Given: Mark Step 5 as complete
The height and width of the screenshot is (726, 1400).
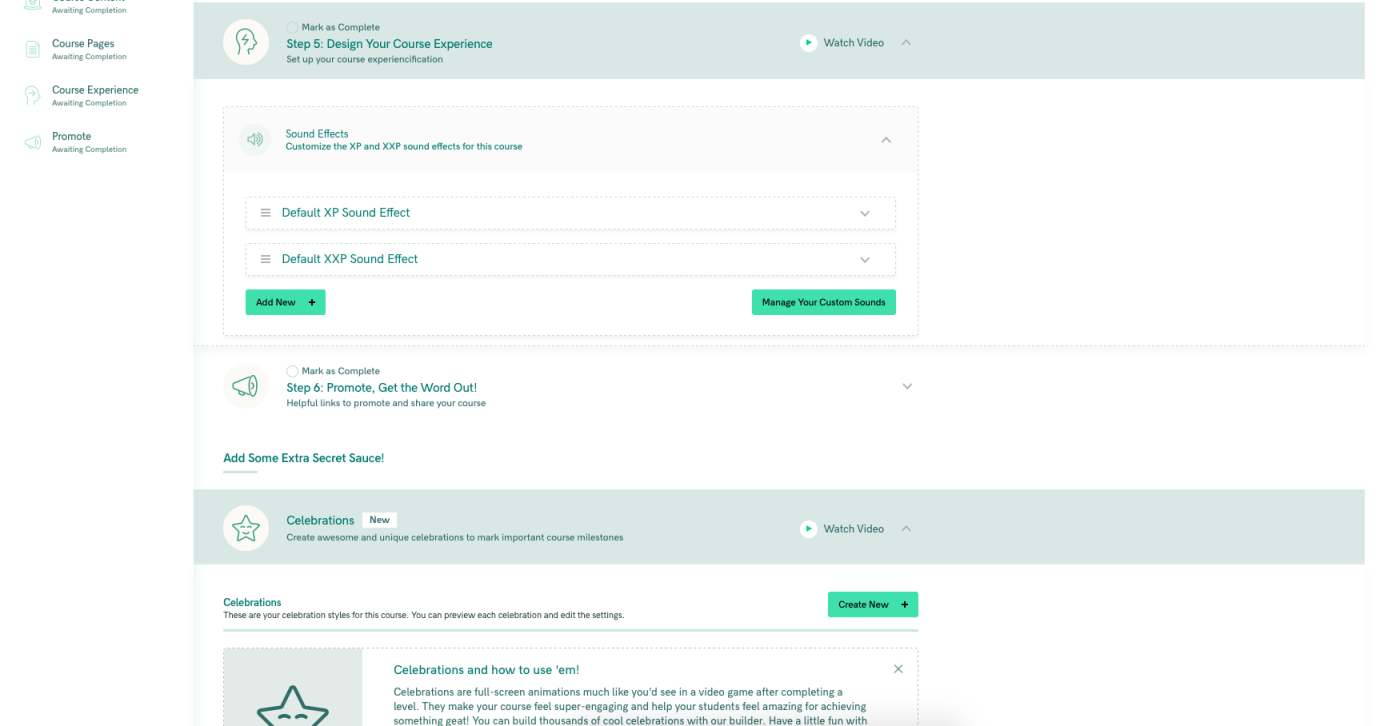Looking at the screenshot, I should point(292,28).
